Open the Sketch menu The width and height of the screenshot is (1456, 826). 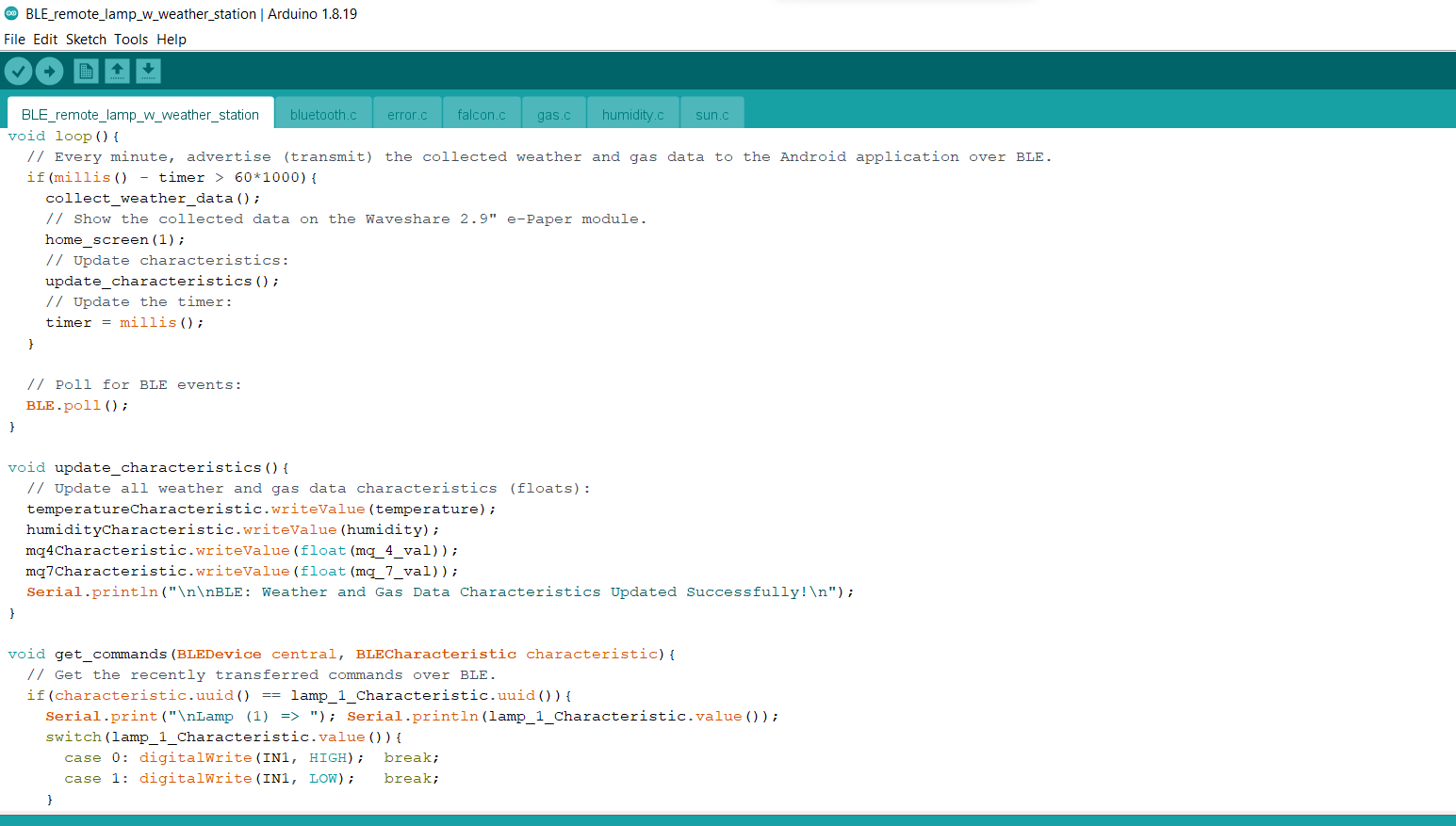tap(86, 39)
